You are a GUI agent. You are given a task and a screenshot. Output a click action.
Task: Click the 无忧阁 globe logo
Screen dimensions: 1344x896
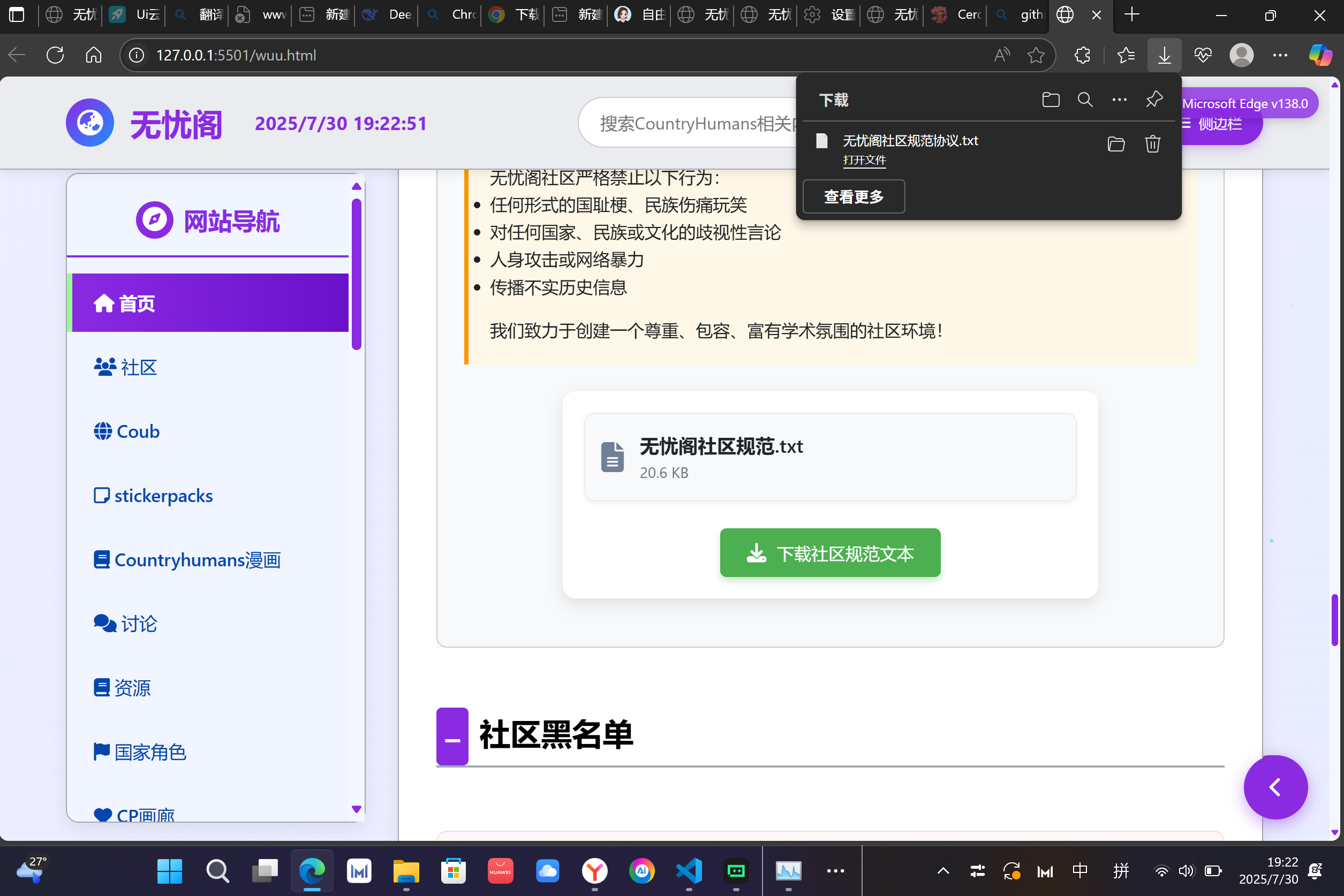(90, 122)
